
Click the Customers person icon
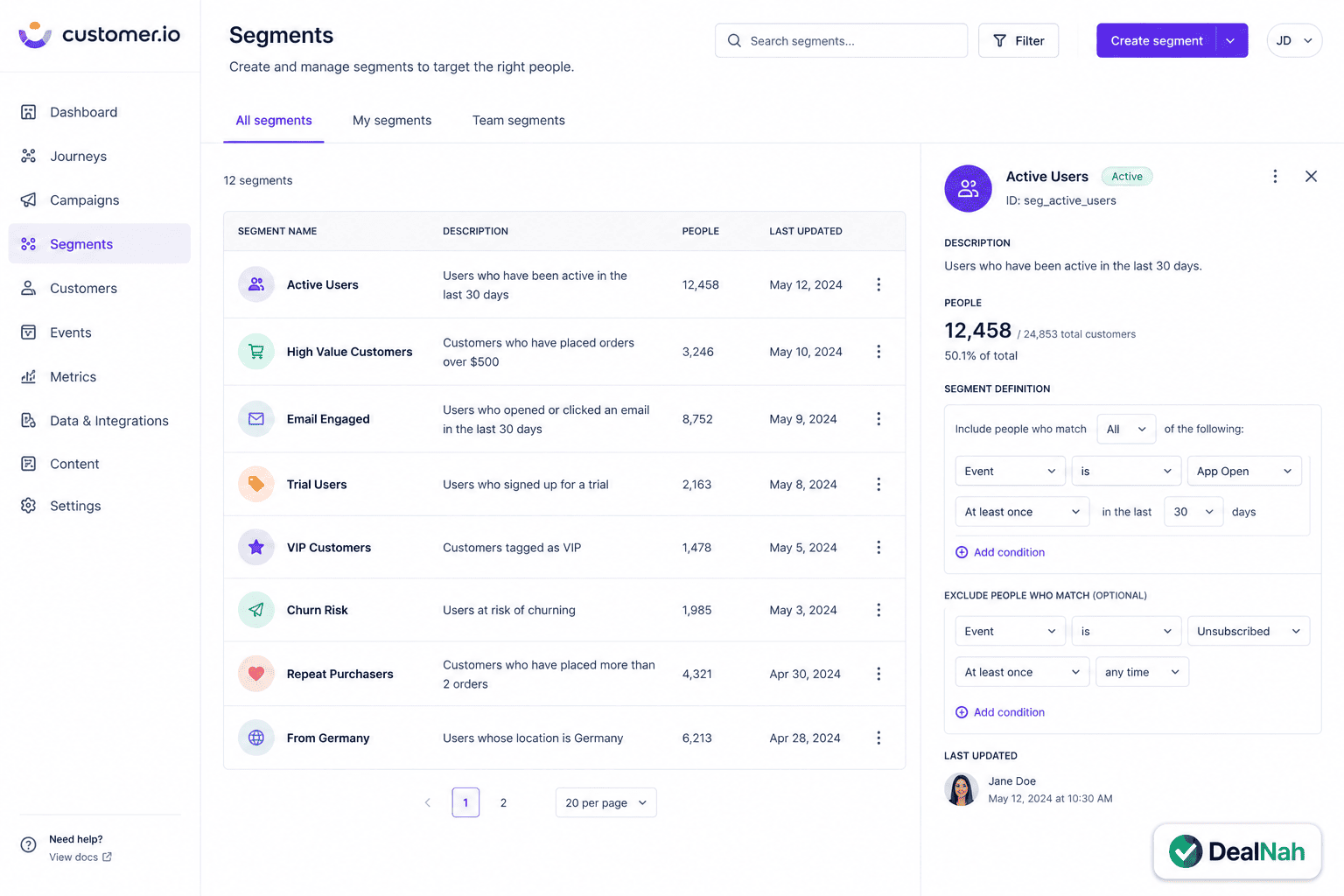click(x=29, y=288)
